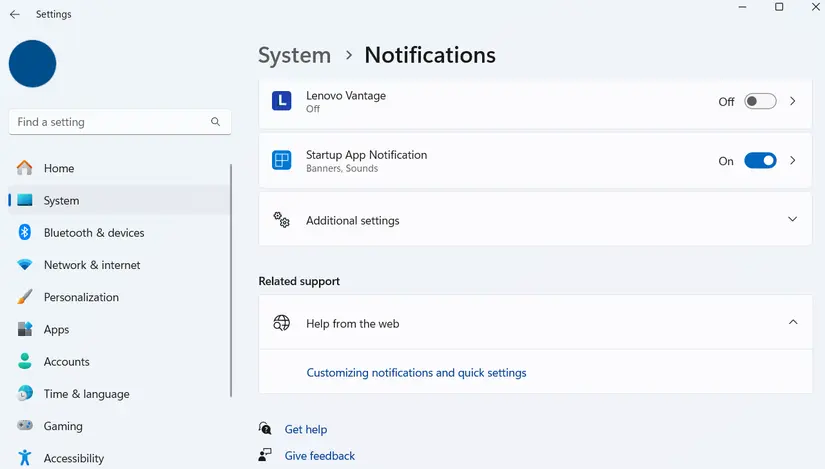The image size is (825, 469).
Task: Select Personalization in the sidebar
Action: (x=81, y=297)
